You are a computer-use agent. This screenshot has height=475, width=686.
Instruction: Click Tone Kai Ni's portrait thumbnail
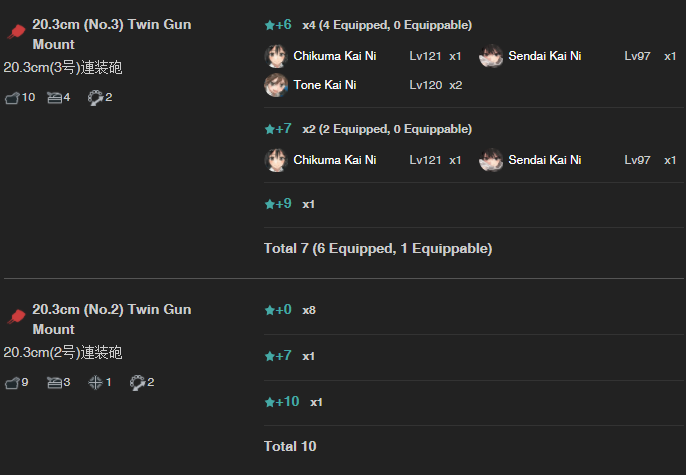click(x=276, y=85)
